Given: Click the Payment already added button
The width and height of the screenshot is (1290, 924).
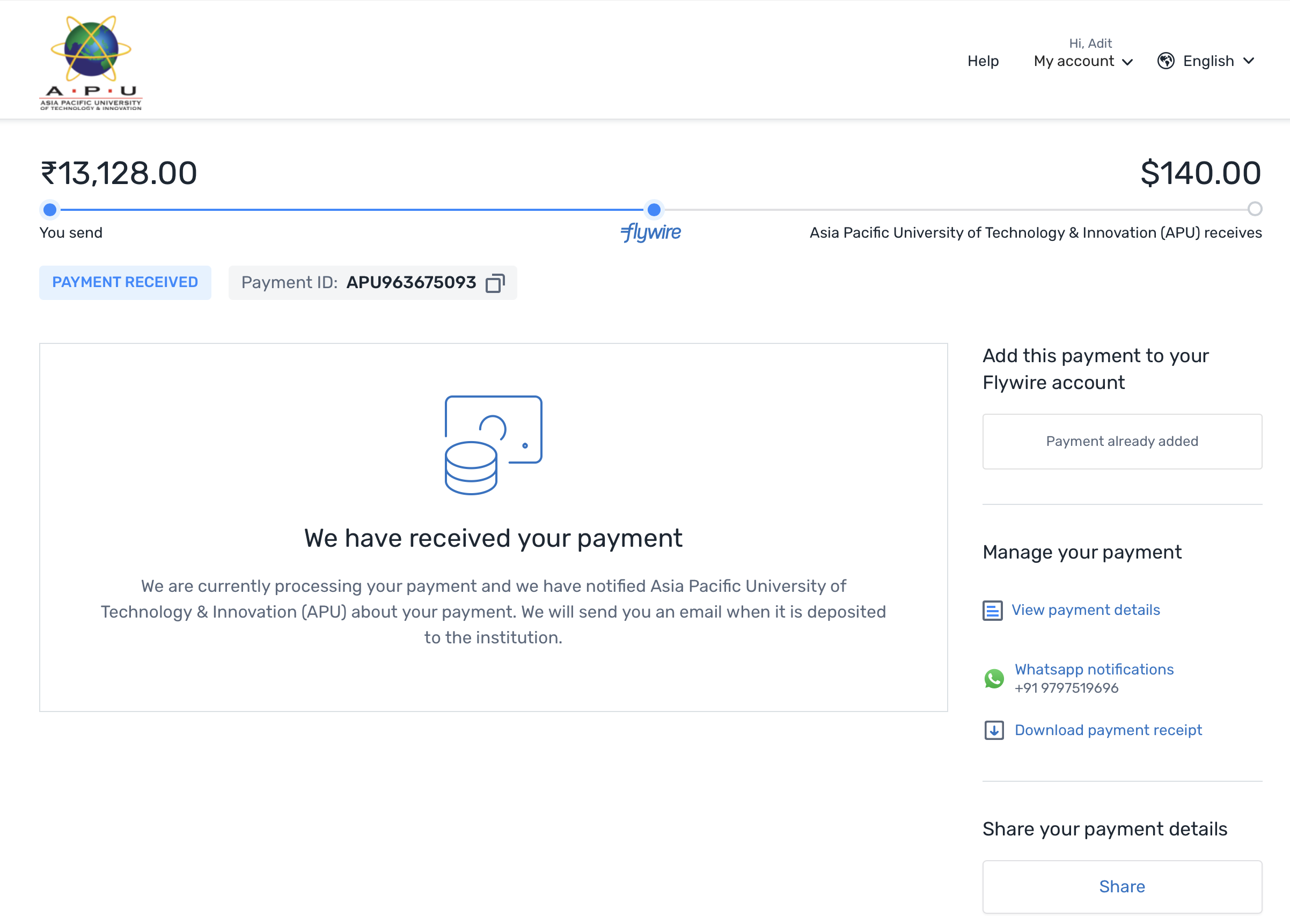Looking at the screenshot, I should tap(1122, 441).
